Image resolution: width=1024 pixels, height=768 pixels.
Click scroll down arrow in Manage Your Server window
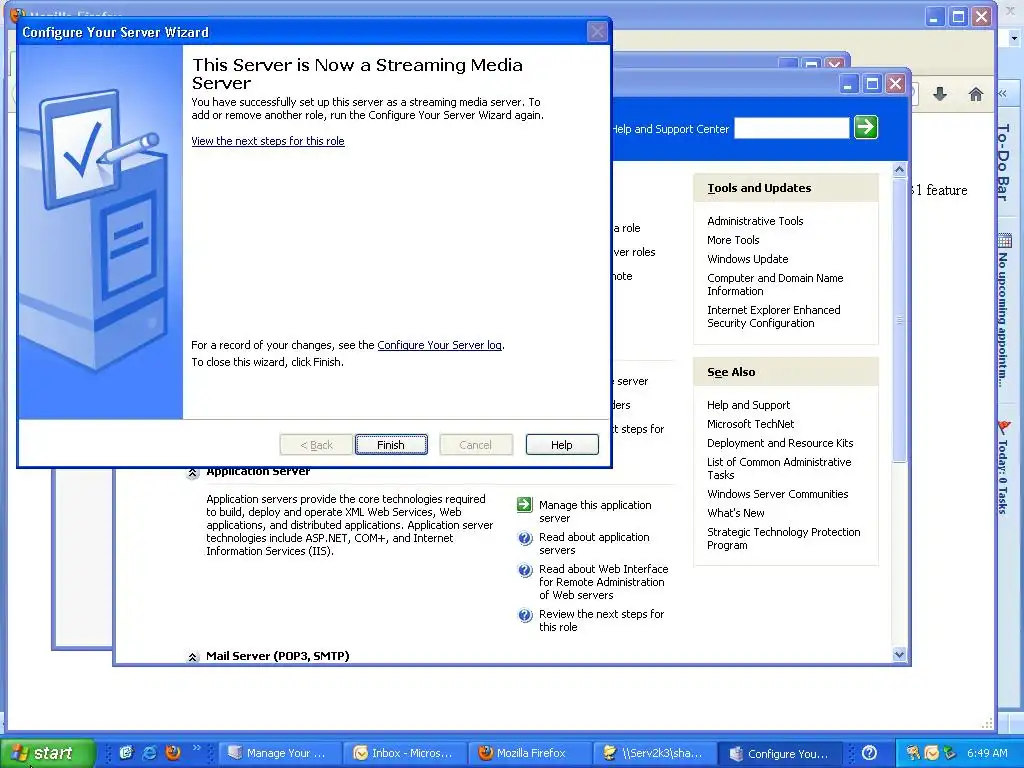point(899,654)
